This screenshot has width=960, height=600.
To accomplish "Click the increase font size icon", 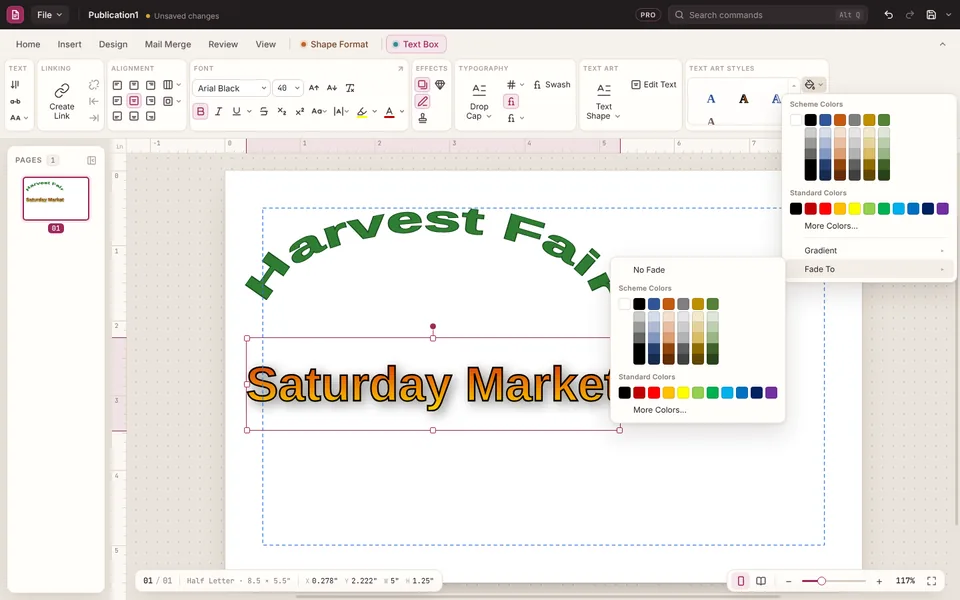I will (314, 88).
